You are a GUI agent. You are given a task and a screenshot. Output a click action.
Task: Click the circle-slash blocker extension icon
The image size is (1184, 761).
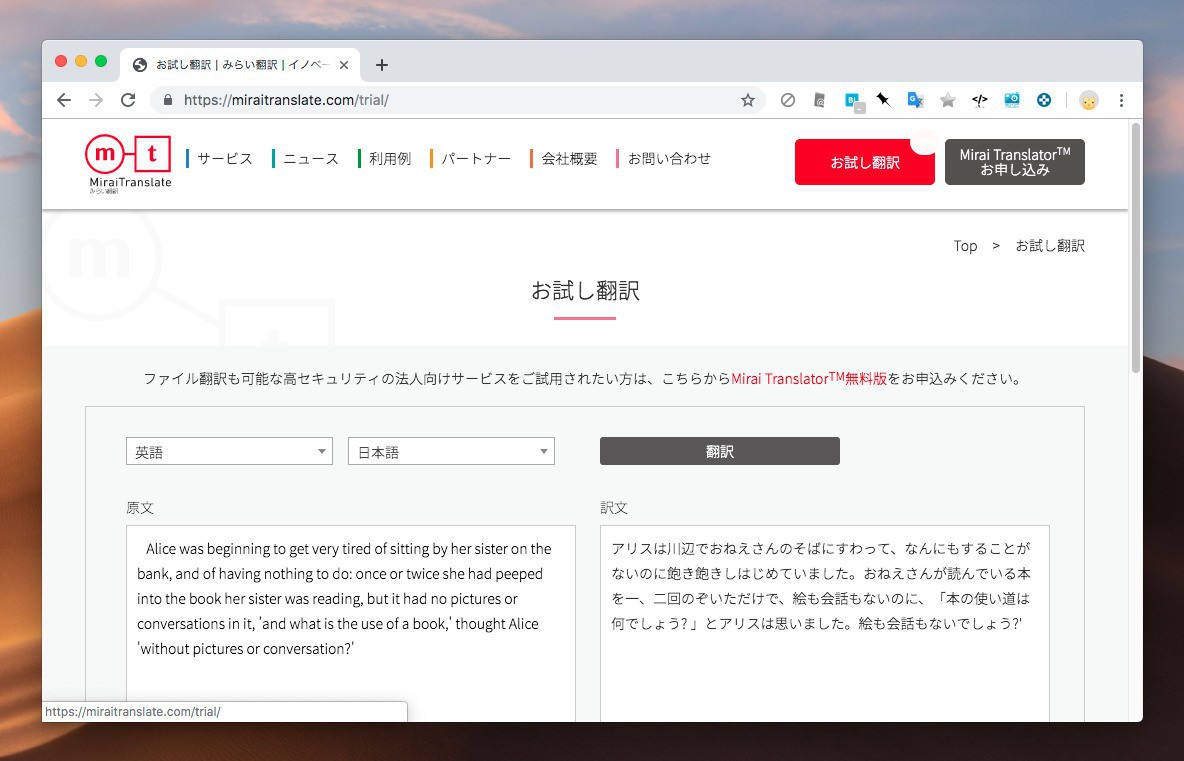click(x=788, y=100)
